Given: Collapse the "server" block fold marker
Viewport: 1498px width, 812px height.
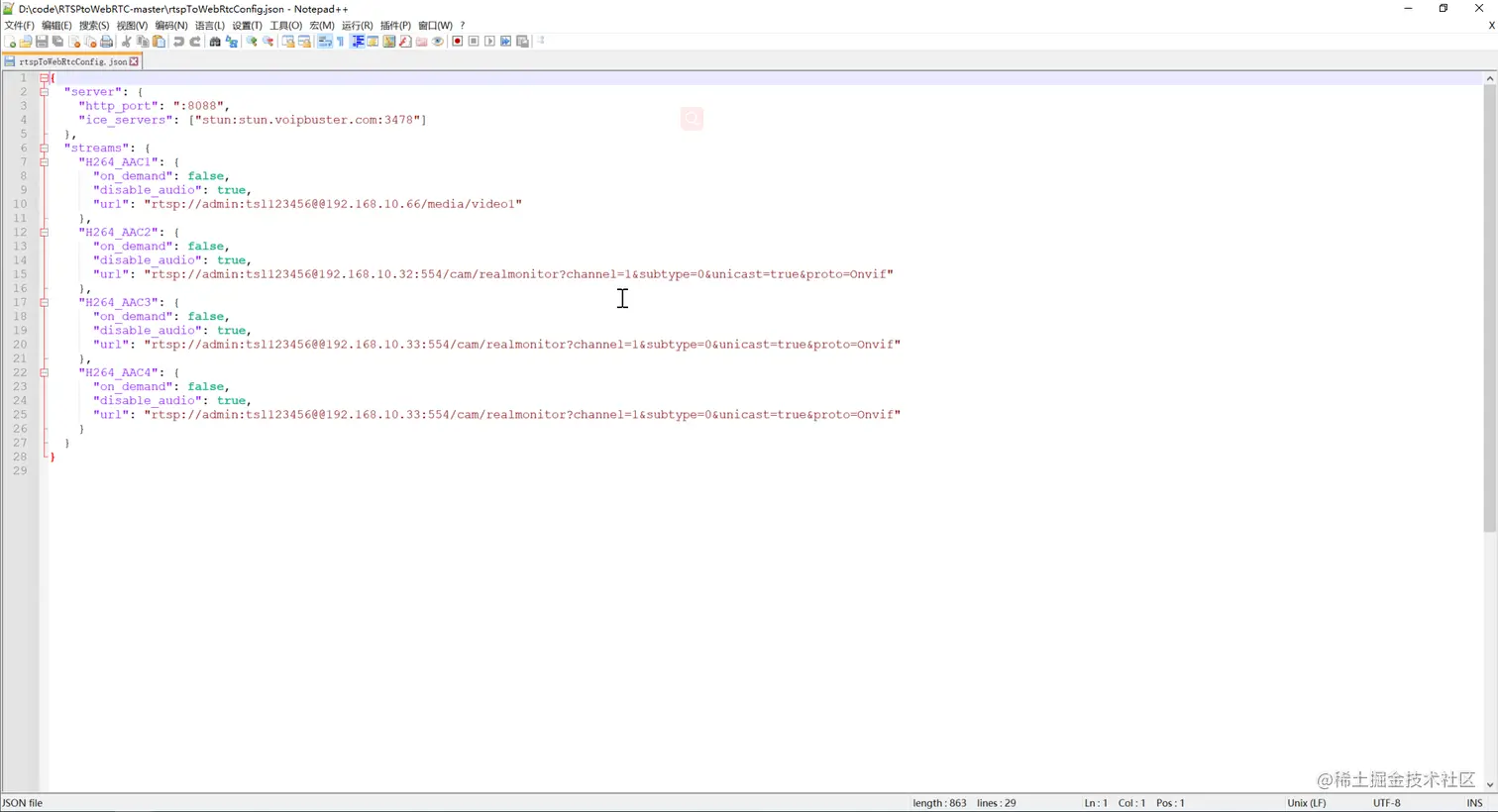Looking at the screenshot, I should point(44,91).
